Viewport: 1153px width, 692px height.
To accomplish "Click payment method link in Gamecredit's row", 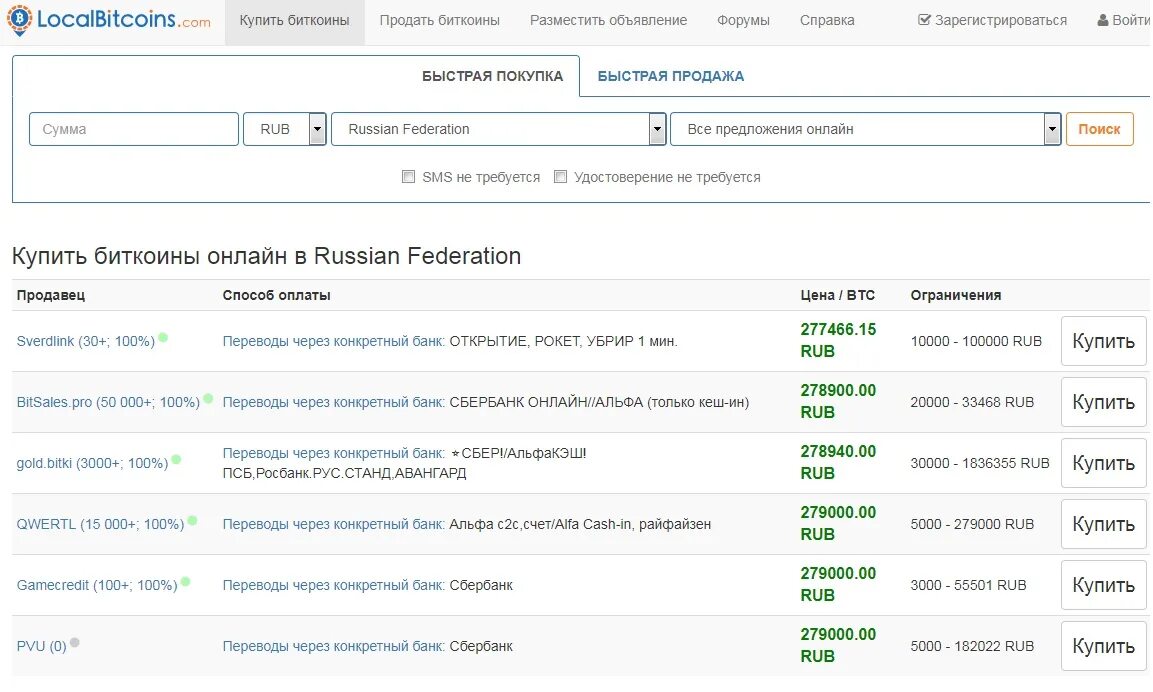I will pos(334,585).
